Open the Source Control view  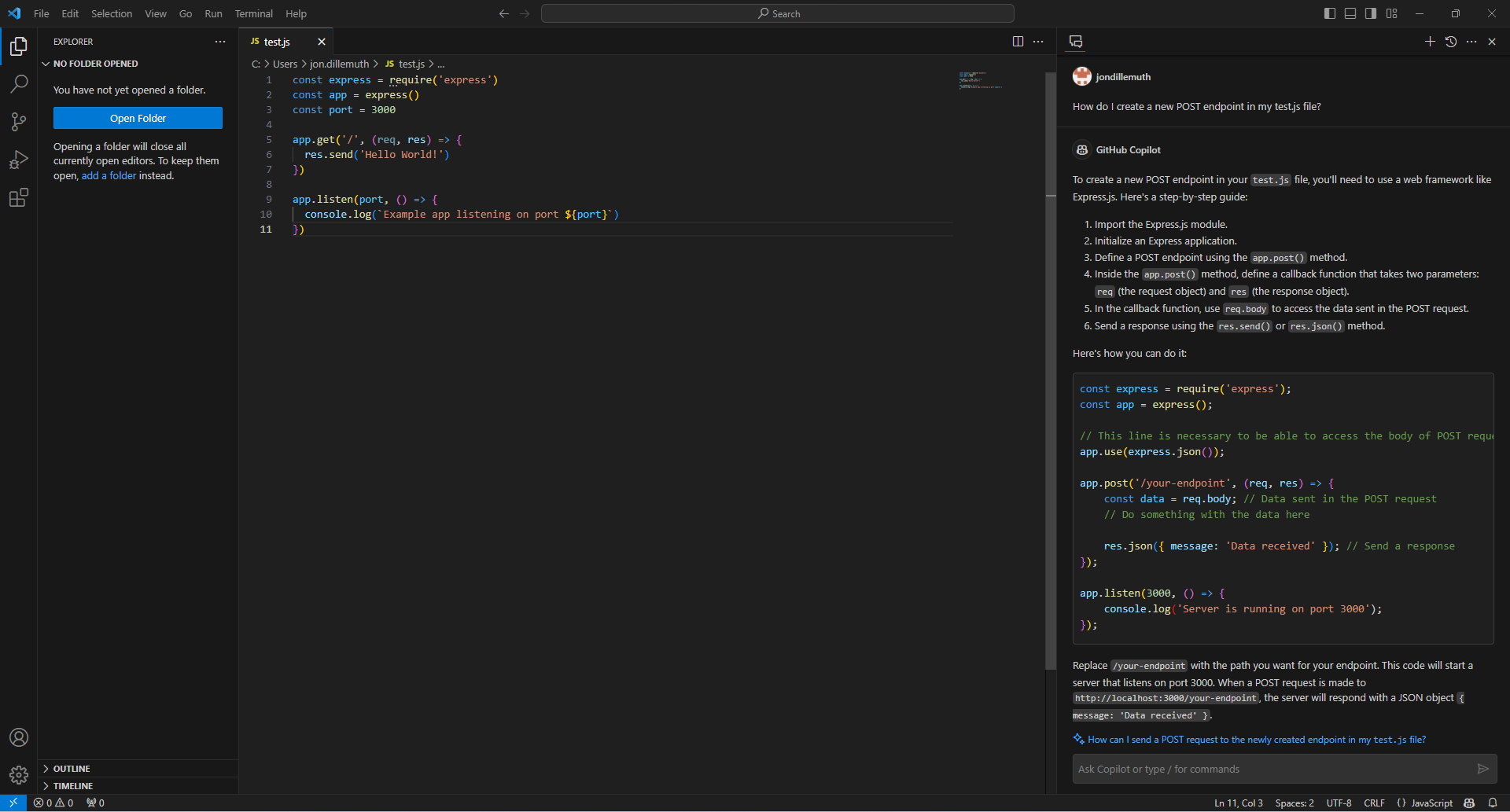pyautogui.click(x=19, y=122)
